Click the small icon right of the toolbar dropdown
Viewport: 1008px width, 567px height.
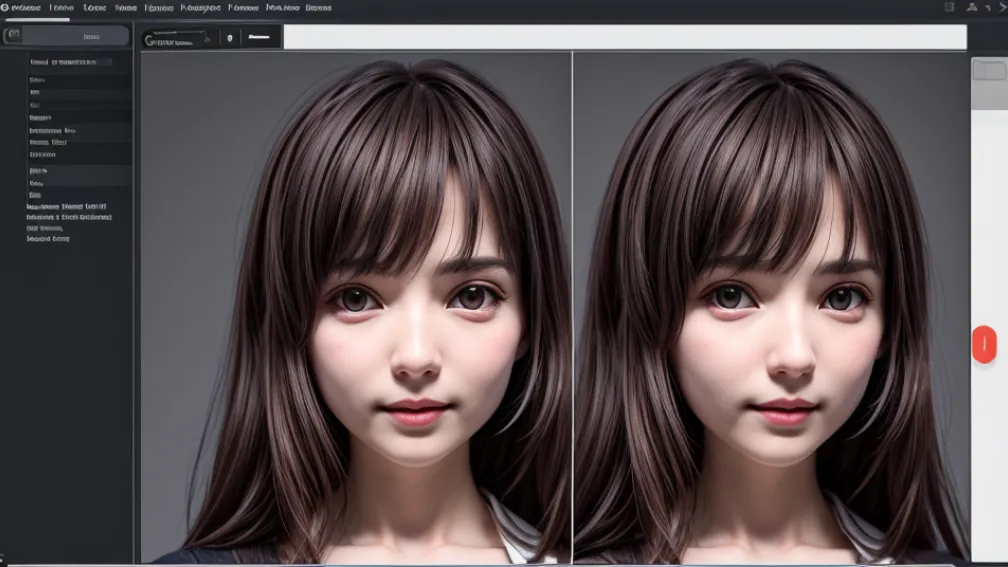231,38
